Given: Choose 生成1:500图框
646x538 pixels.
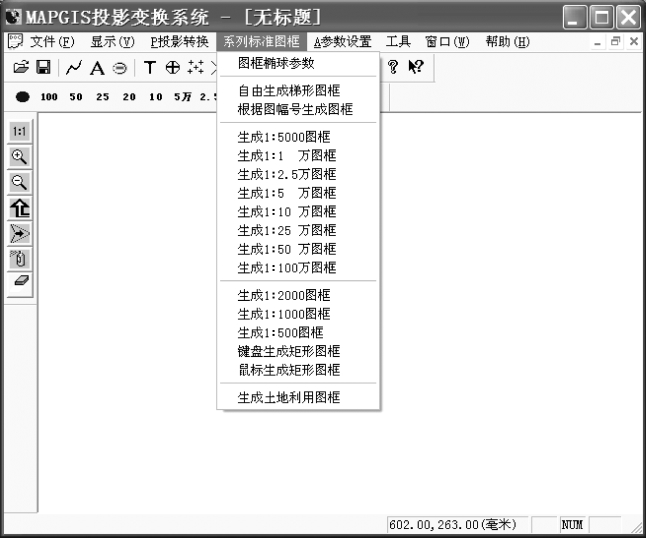Looking at the screenshot, I should pos(298,332).
